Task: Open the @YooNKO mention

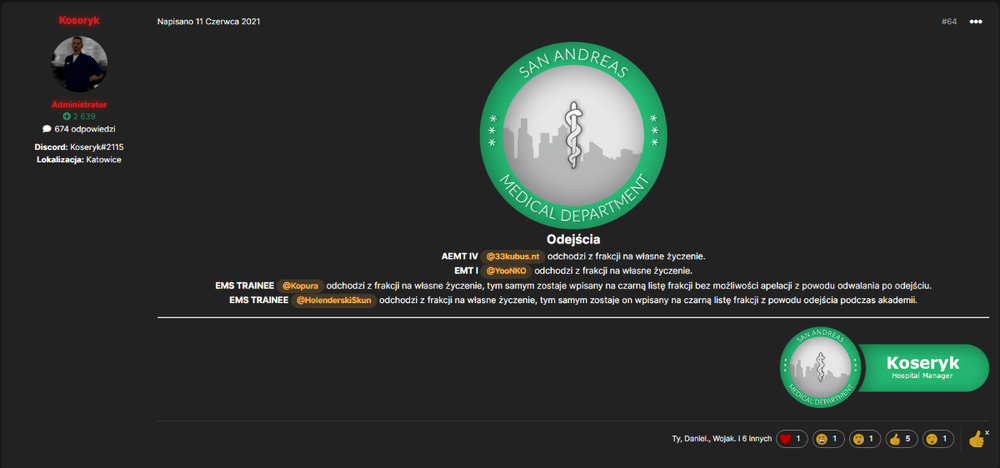Action: (506, 271)
